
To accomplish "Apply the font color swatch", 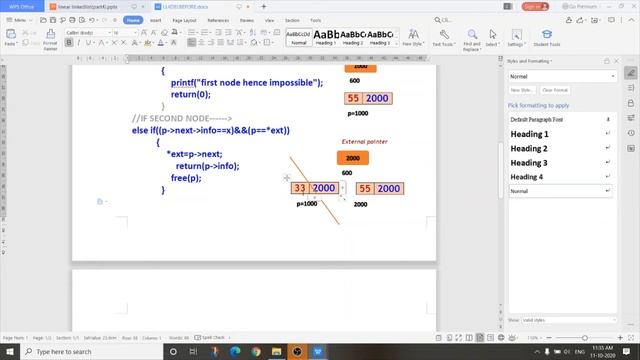I will (x=161, y=42).
